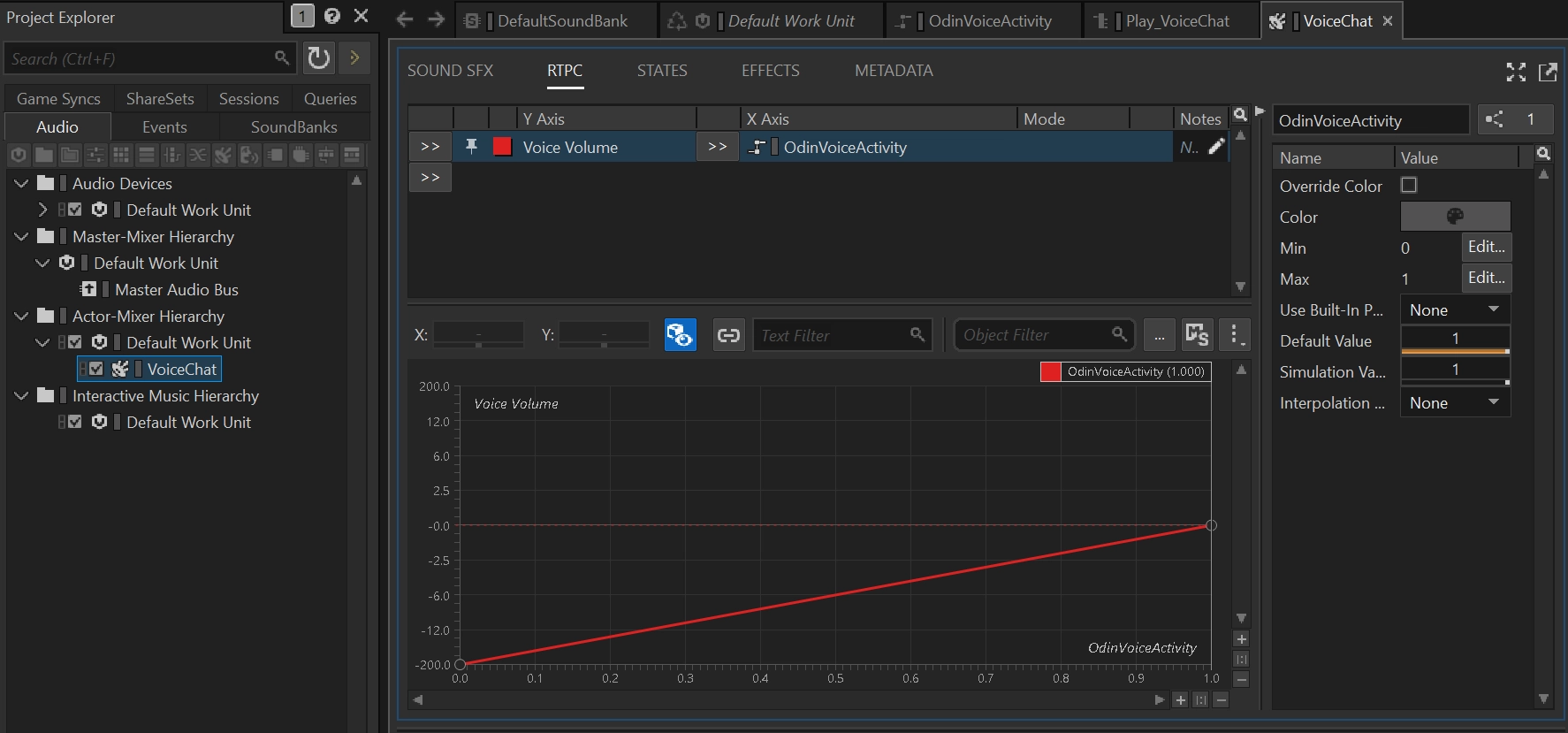Click the Project Explorer sync refresh icon
Viewport: 1568px width, 733px height.
318,58
